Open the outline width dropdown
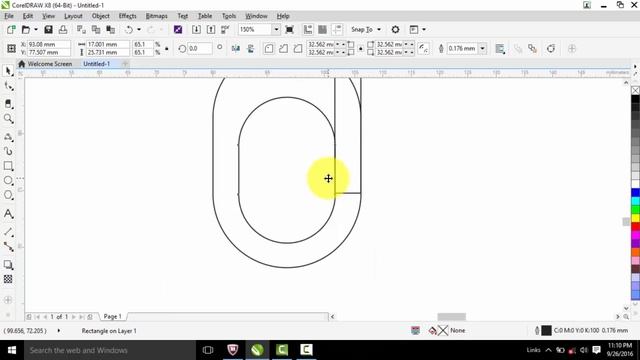The image size is (640, 360). click(x=482, y=49)
